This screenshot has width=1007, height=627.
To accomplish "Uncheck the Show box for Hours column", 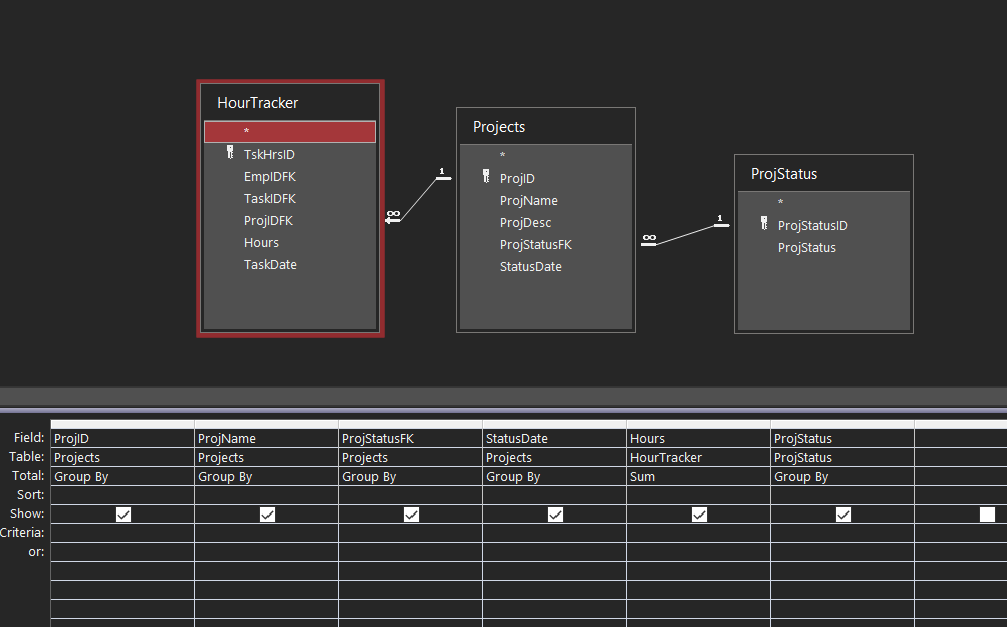I will pyautogui.click(x=699, y=515).
